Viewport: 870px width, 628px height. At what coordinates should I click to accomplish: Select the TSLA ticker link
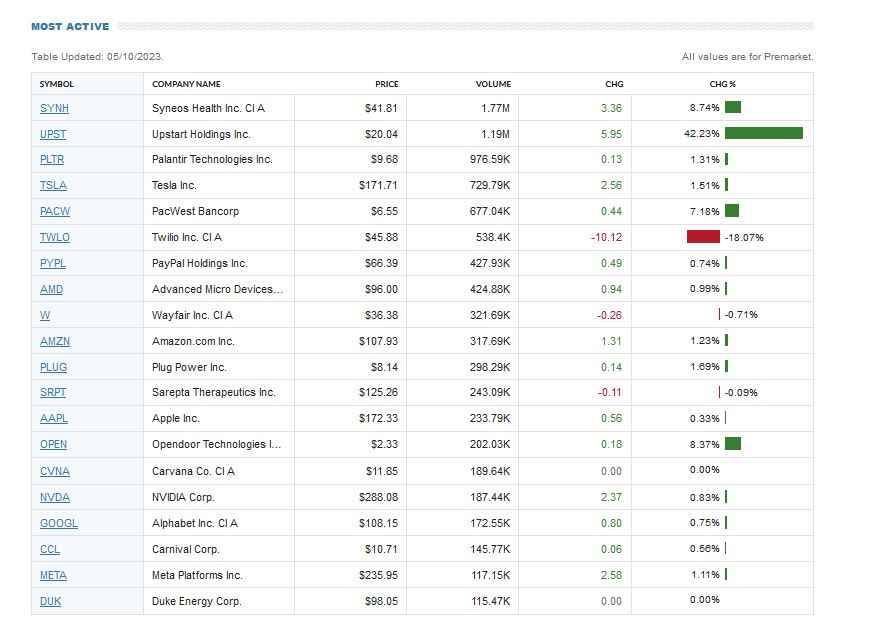pyautogui.click(x=53, y=186)
